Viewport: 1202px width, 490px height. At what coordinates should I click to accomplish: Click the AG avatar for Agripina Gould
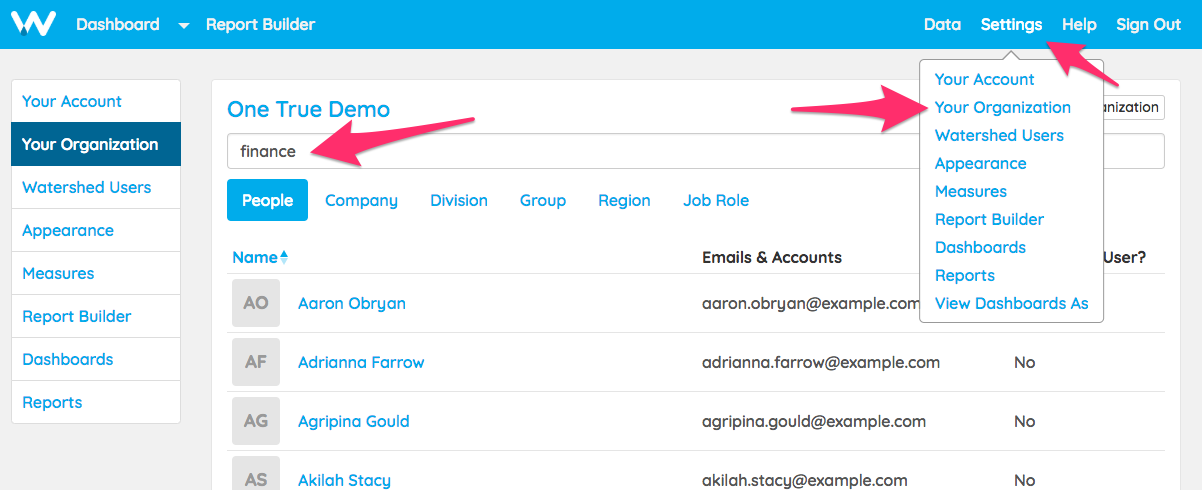point(256,421)
